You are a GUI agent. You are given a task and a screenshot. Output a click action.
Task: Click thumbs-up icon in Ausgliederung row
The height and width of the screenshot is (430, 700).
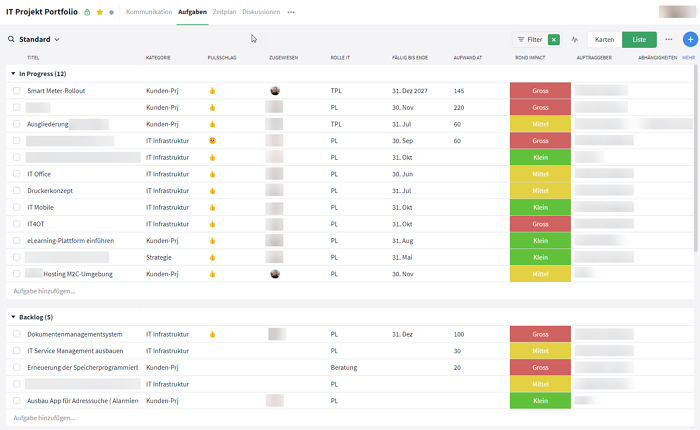(x=212, y=124)
